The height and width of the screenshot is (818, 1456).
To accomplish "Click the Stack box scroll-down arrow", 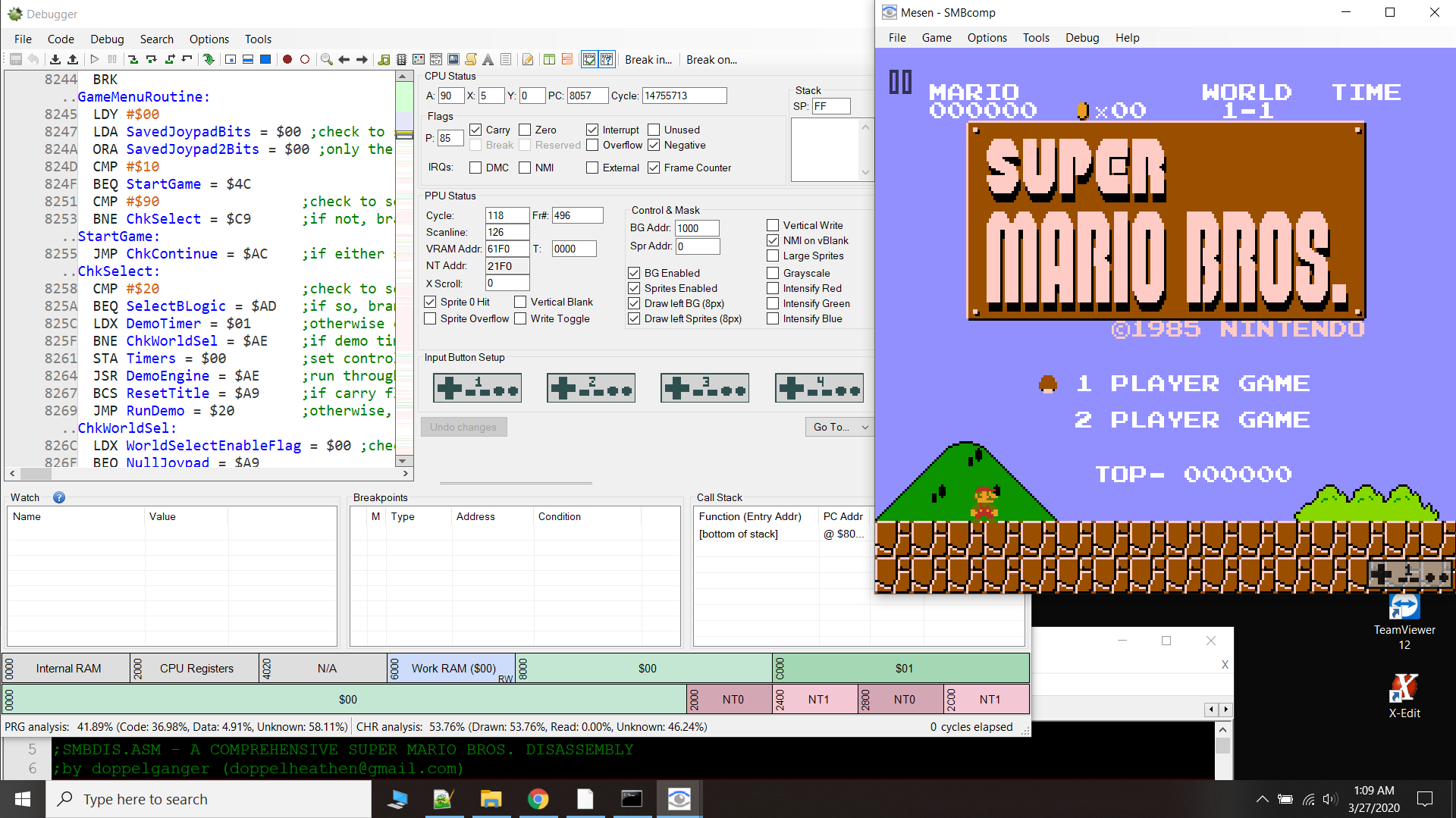I will coord(865,173).
